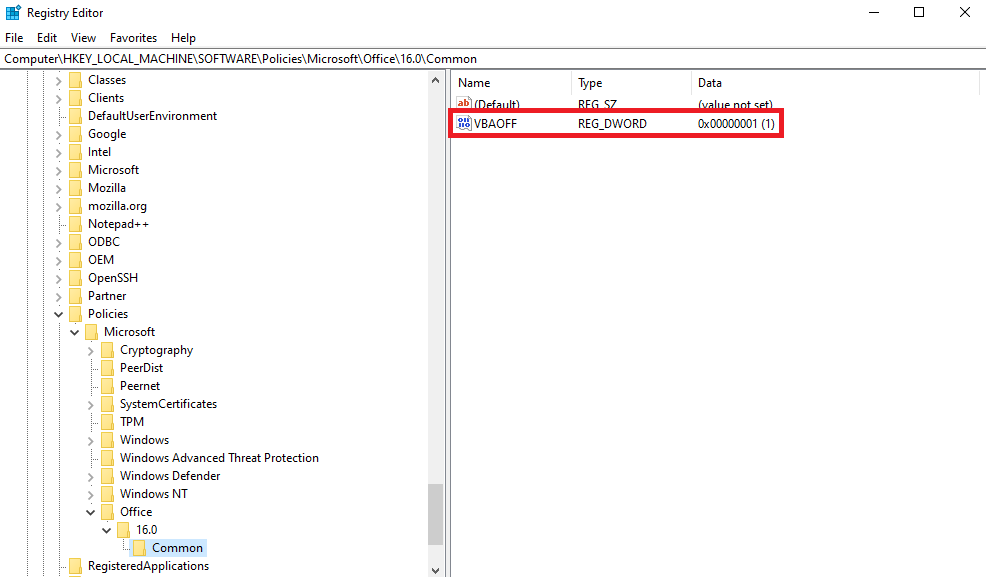Viewport: 986px width, 577px height.
Task: Click the mozilla.org folder icon
Action: click(75, 206)
